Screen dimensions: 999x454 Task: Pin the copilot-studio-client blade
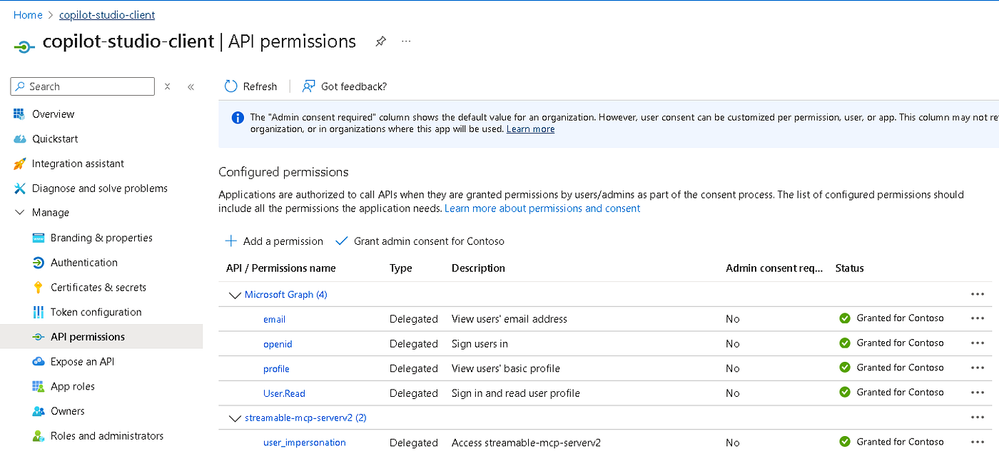(x=380, y=42)
